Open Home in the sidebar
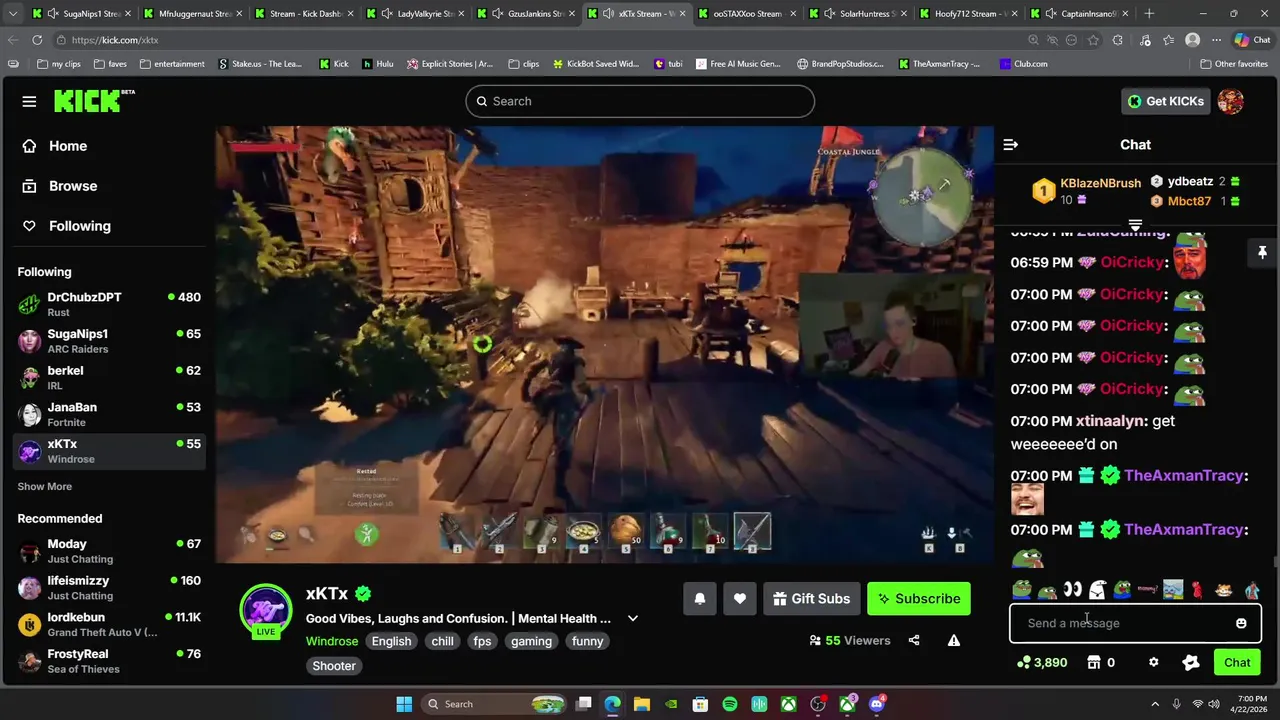1280x720 pixels. pos(55,146)
